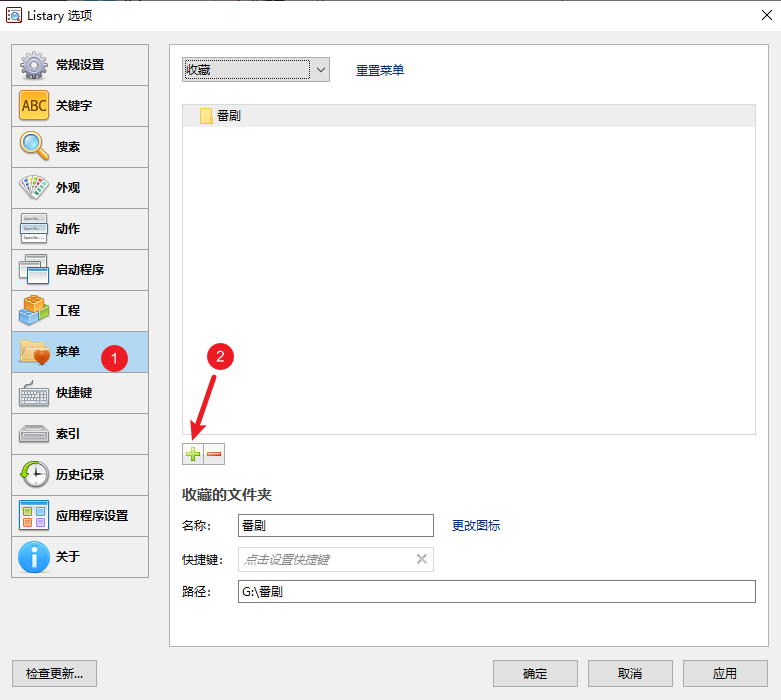Click the 应用 apply button
The image size is (781, 700).
pos(725,674)
